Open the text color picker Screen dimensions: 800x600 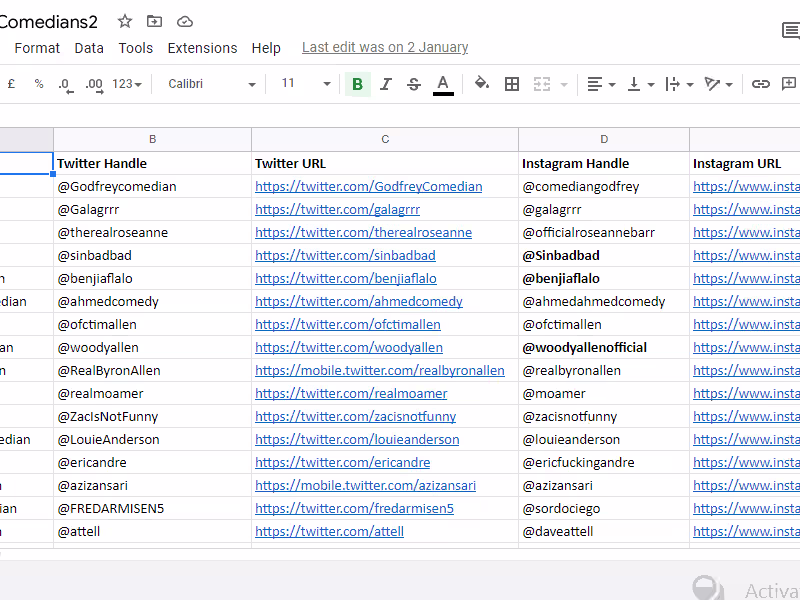pyautogui.click(x=443, y=84)
